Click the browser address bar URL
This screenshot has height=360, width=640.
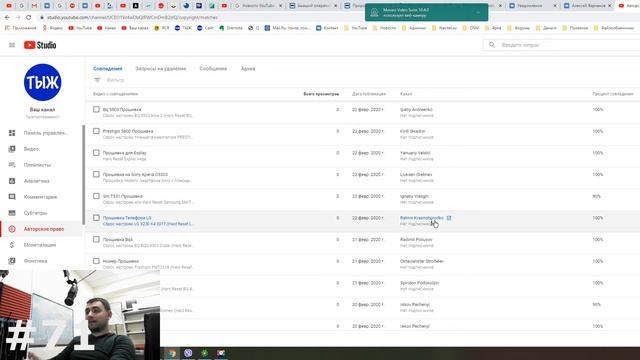click(132, 18)
